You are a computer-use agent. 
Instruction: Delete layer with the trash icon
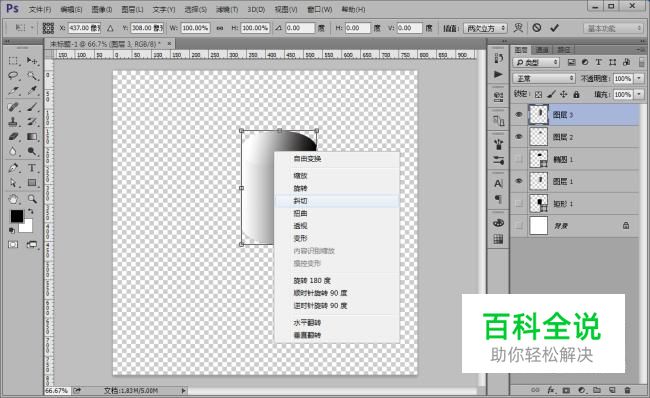pyautogui.click(x=627, y=390)
